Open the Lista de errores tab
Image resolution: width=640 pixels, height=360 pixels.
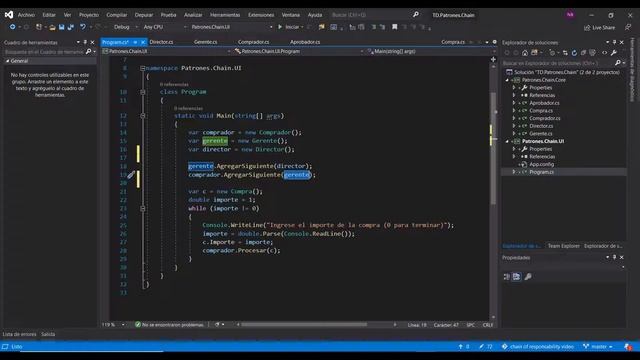tap(20, 334)
